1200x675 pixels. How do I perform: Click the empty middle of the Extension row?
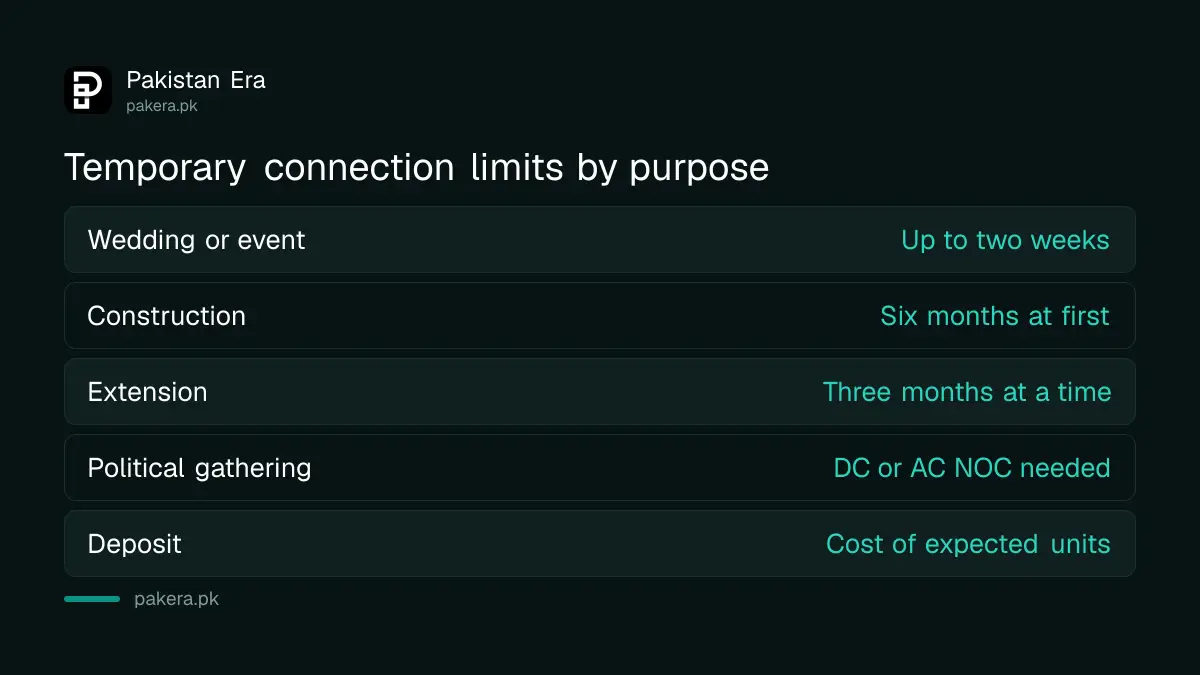[515, 392]
